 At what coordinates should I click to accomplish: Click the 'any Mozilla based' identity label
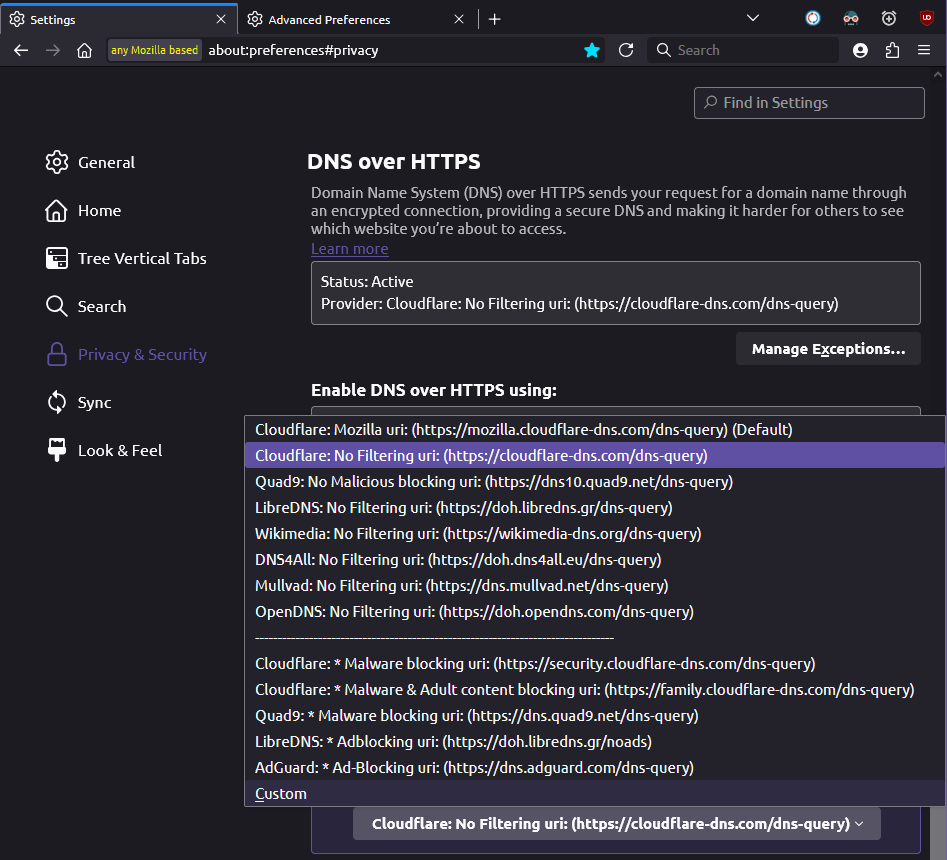click(x=154, y=50)
